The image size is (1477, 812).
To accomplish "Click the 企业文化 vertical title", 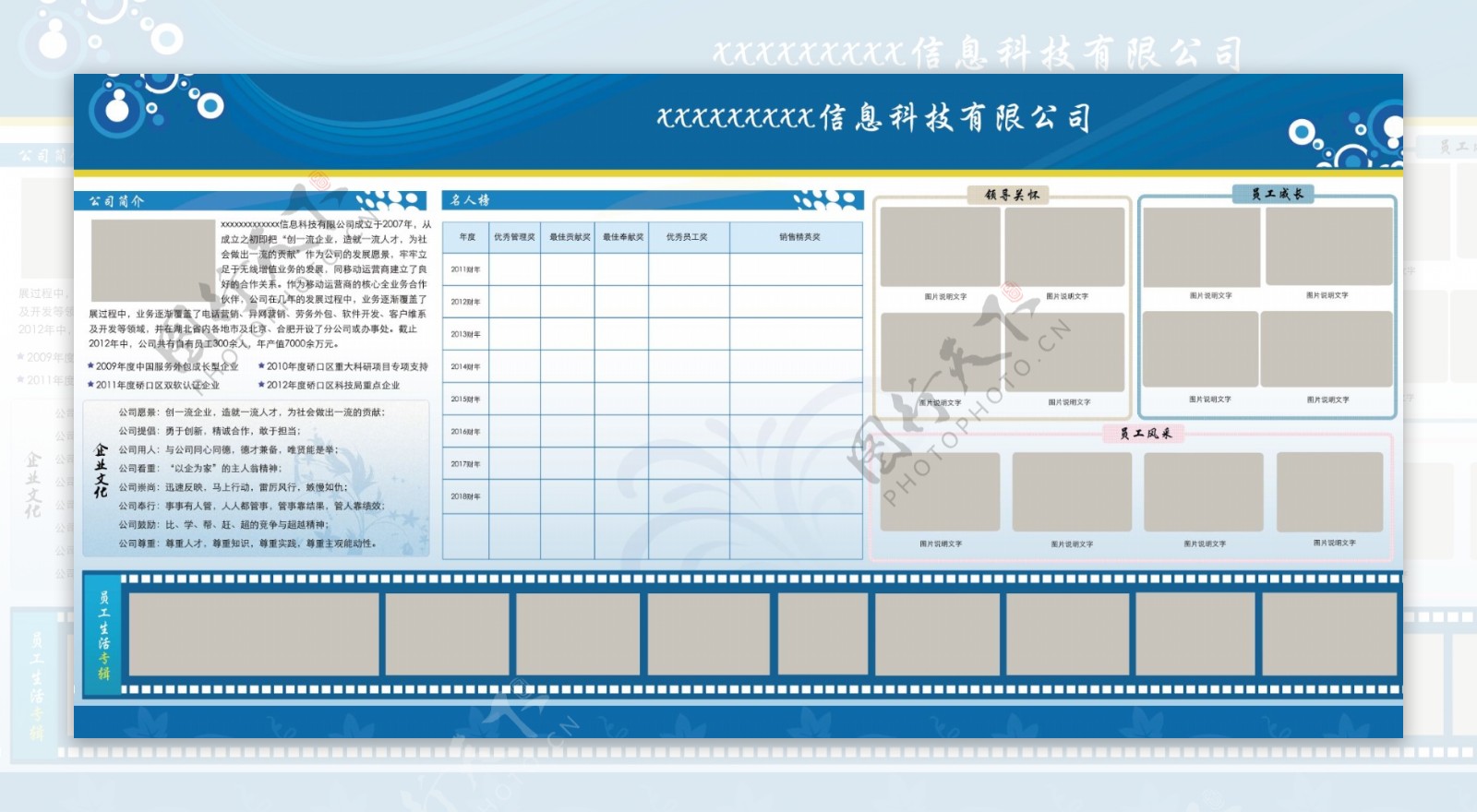I will point(101,471).
